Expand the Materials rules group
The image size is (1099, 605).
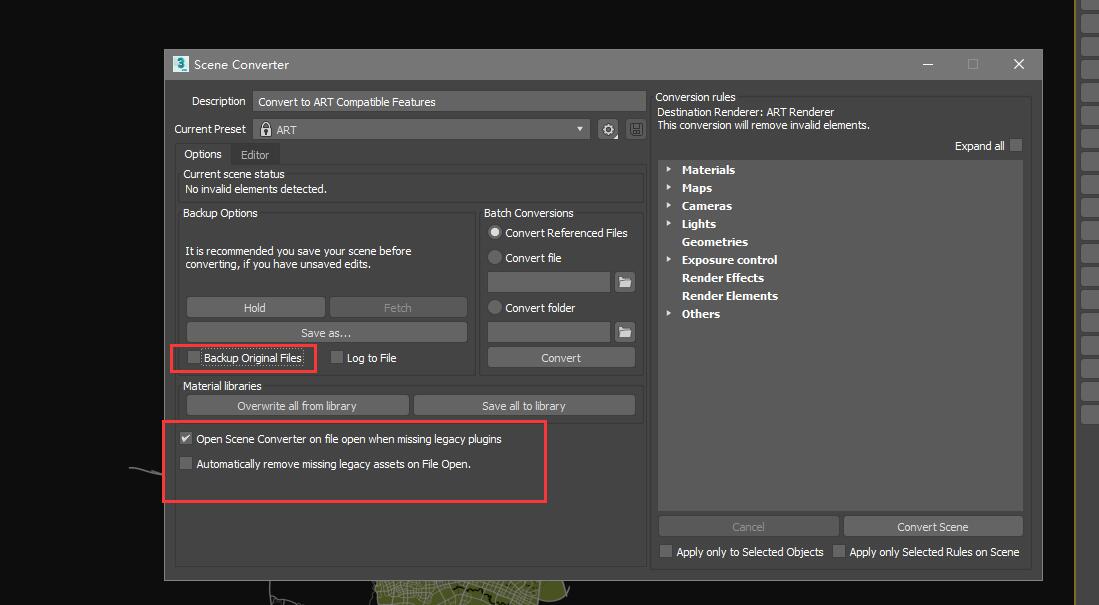click(x=669, y=170)
